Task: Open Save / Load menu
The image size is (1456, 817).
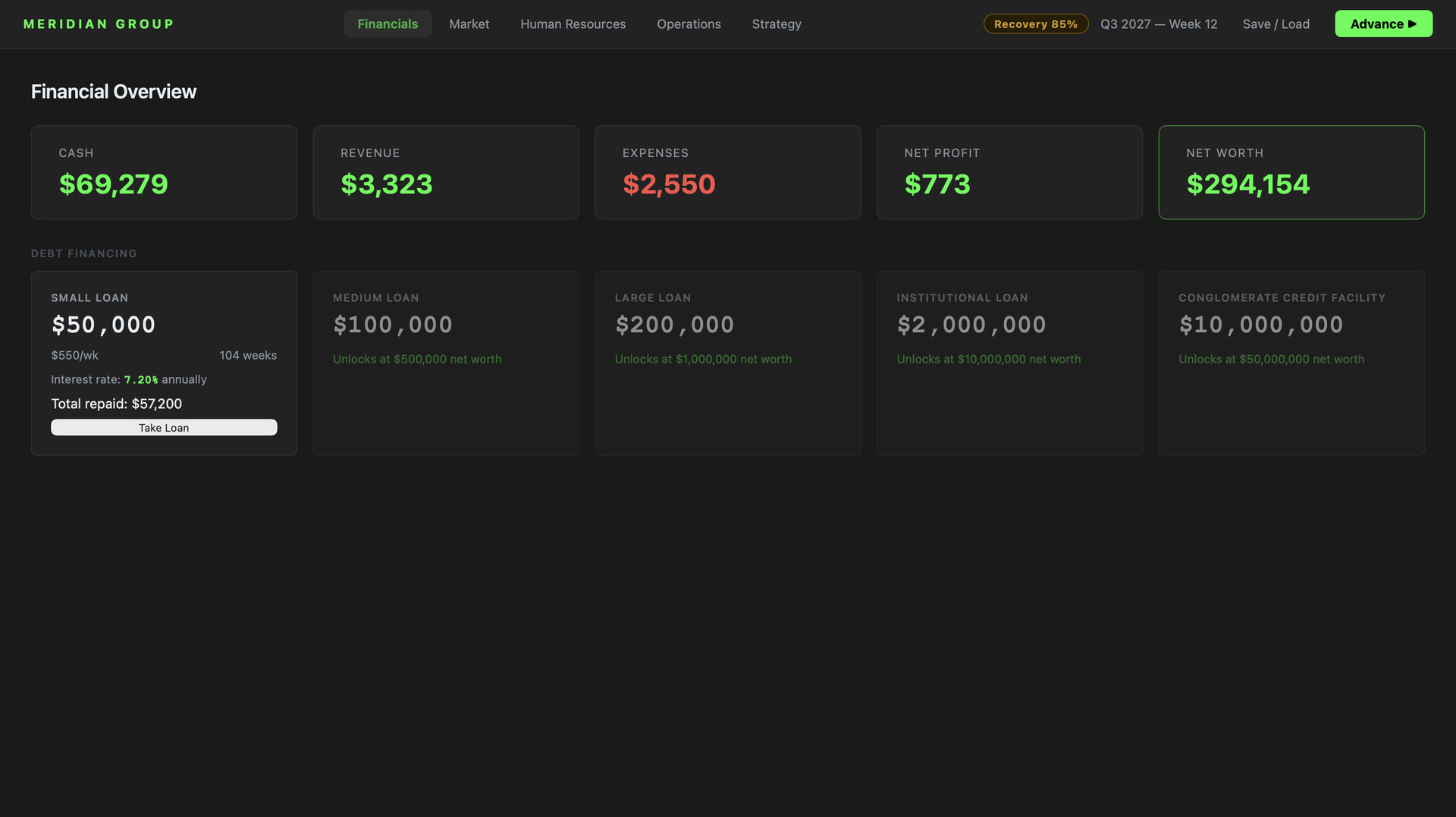Action: (x=1276, y=24)
